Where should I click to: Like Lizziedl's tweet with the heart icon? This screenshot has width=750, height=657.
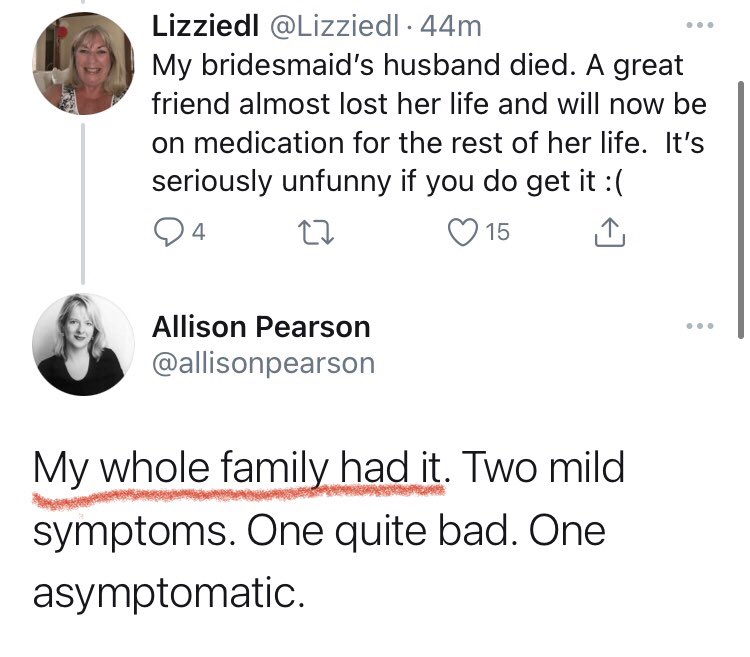465,233
